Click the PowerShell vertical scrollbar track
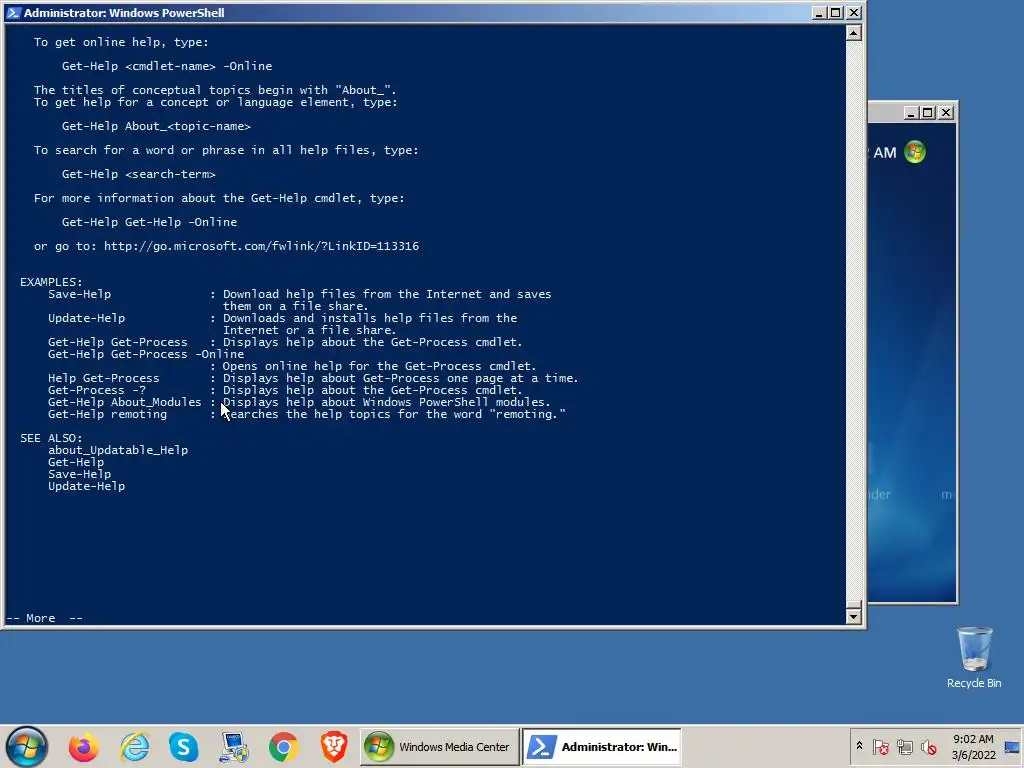This screenshot has width=1024, height=768. [854, 320]
